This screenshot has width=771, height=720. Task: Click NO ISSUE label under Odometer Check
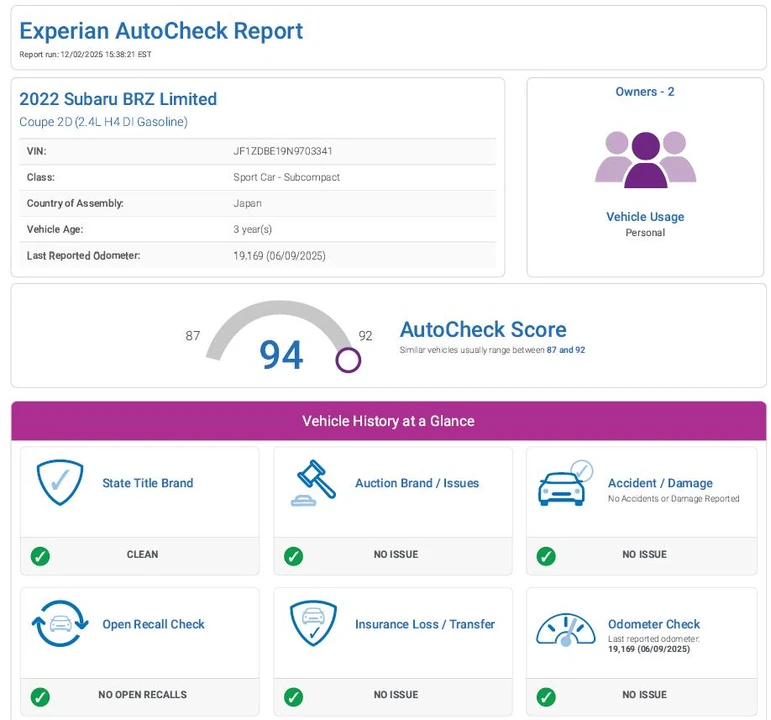(x=645, y=694)
